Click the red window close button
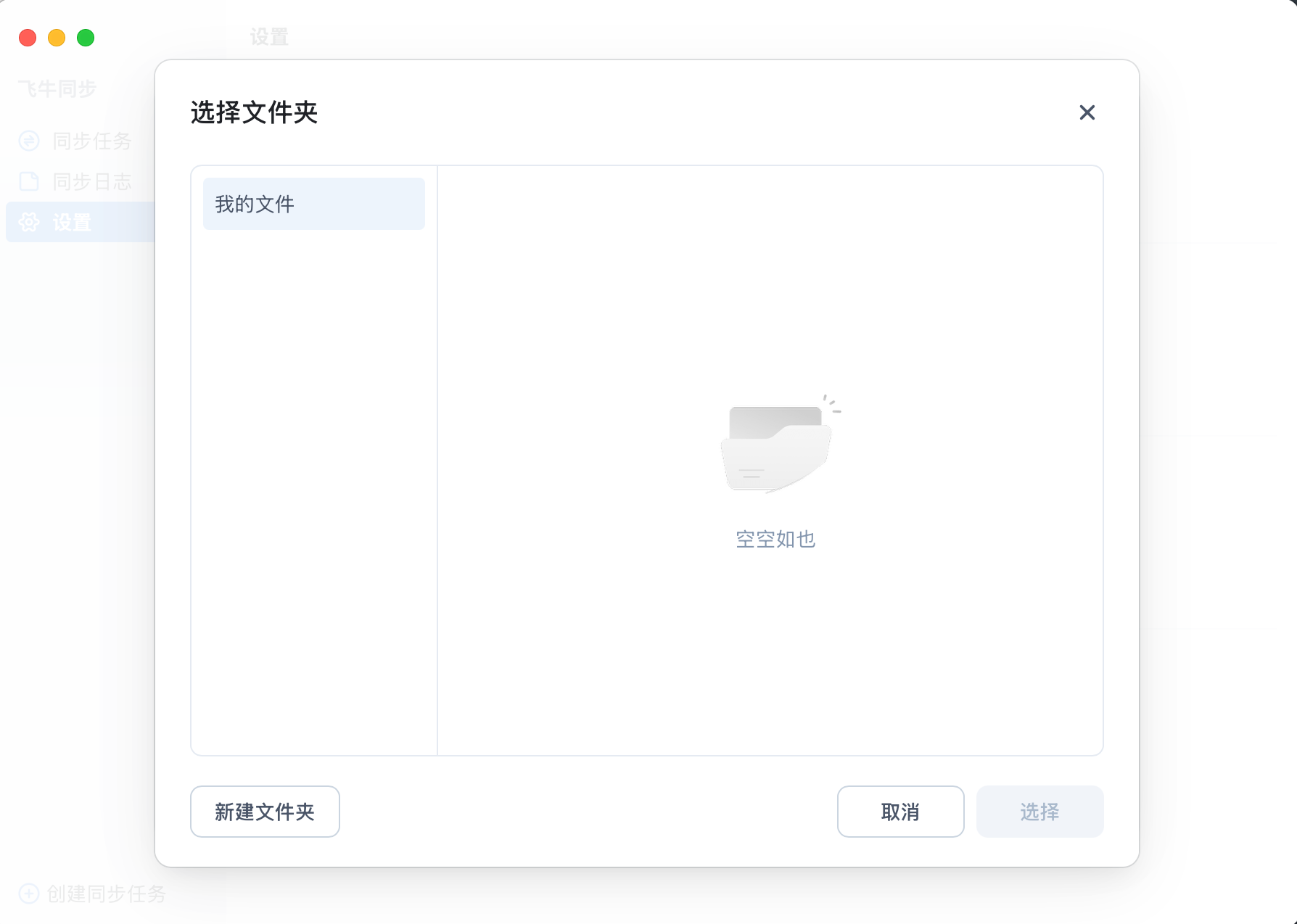The width and height of the screenshot is (1297, 924). [x=28, y=38]
